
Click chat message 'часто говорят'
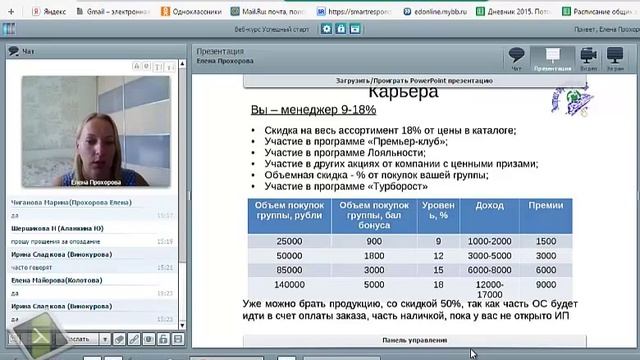31,268
